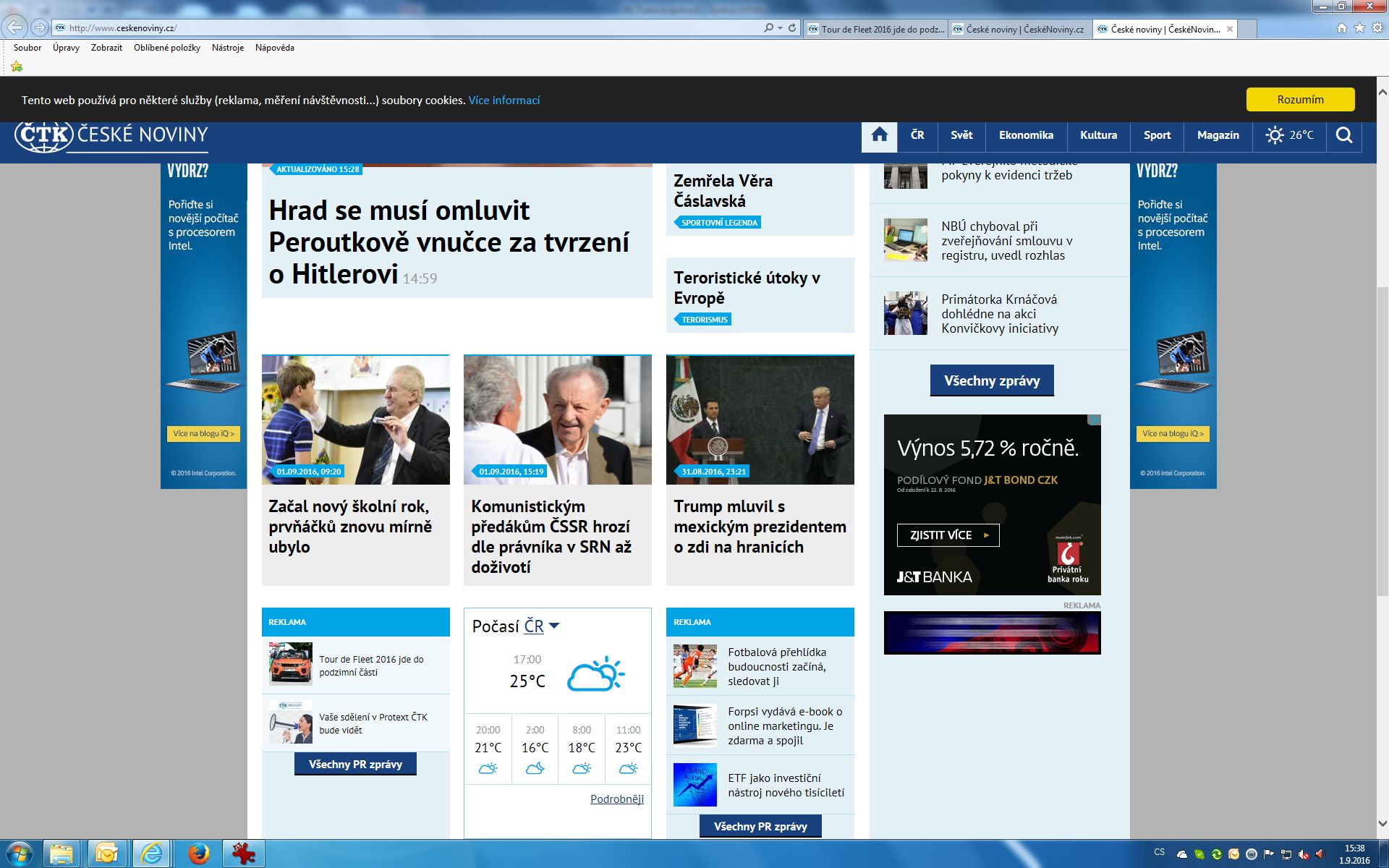Open the Magazín navigation section

coord(1218,135)
